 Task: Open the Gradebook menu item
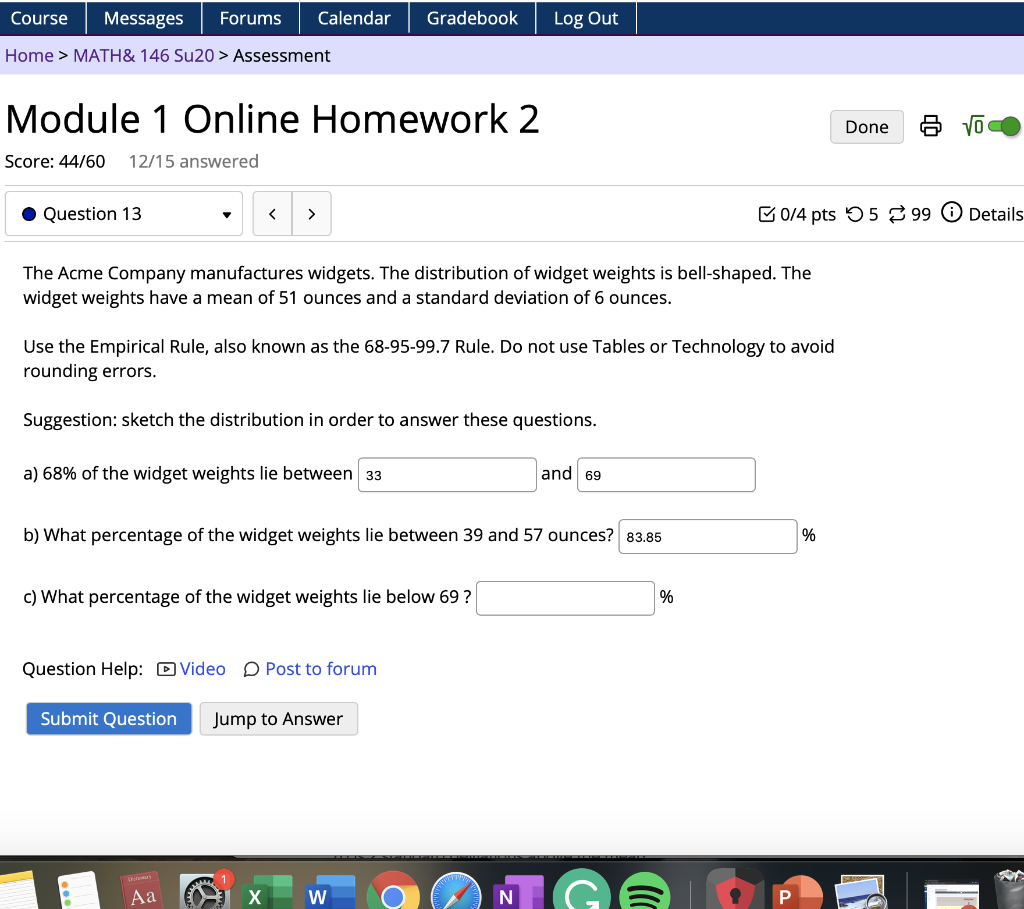point(471,17)
